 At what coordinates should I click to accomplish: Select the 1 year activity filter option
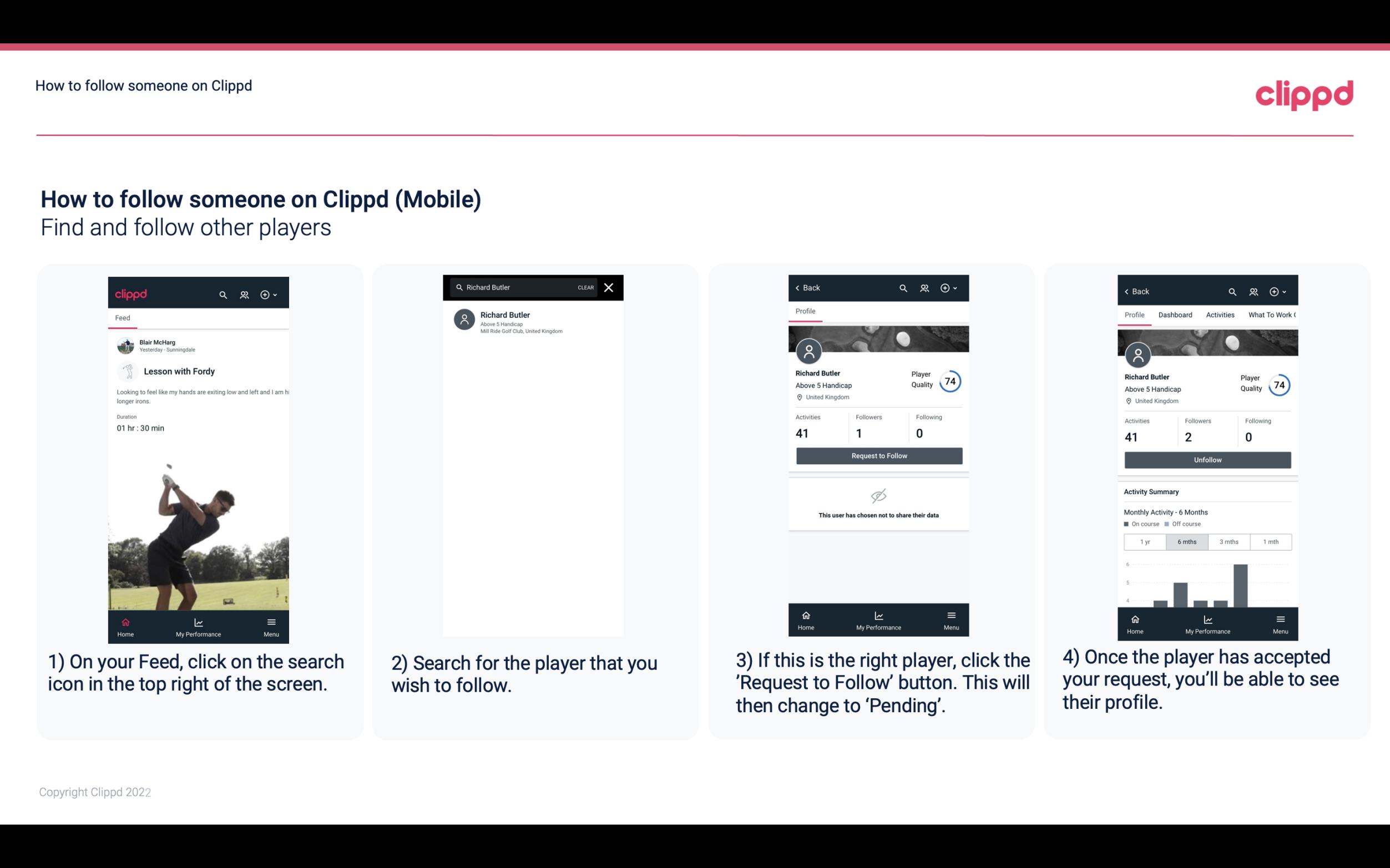pos(1145,541)
